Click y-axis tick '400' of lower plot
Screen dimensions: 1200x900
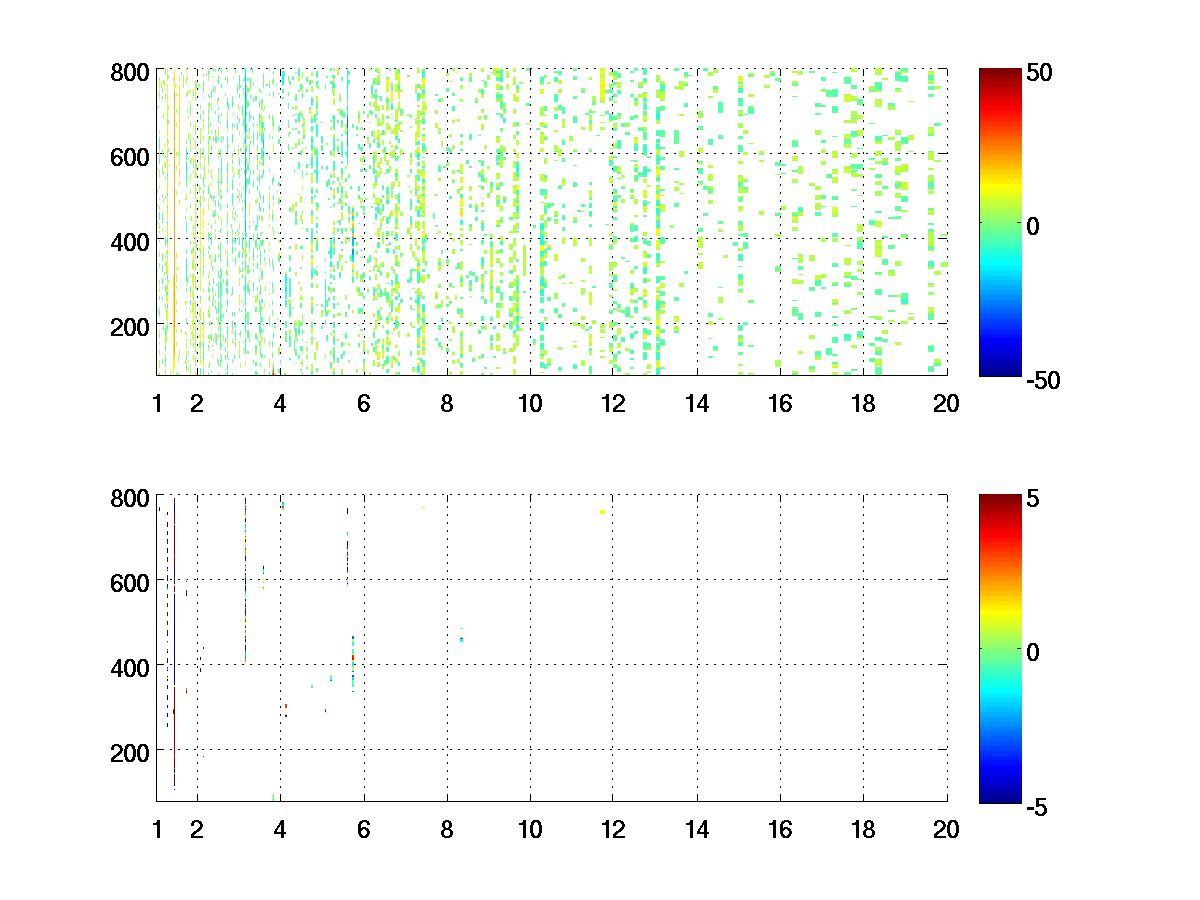130,666
